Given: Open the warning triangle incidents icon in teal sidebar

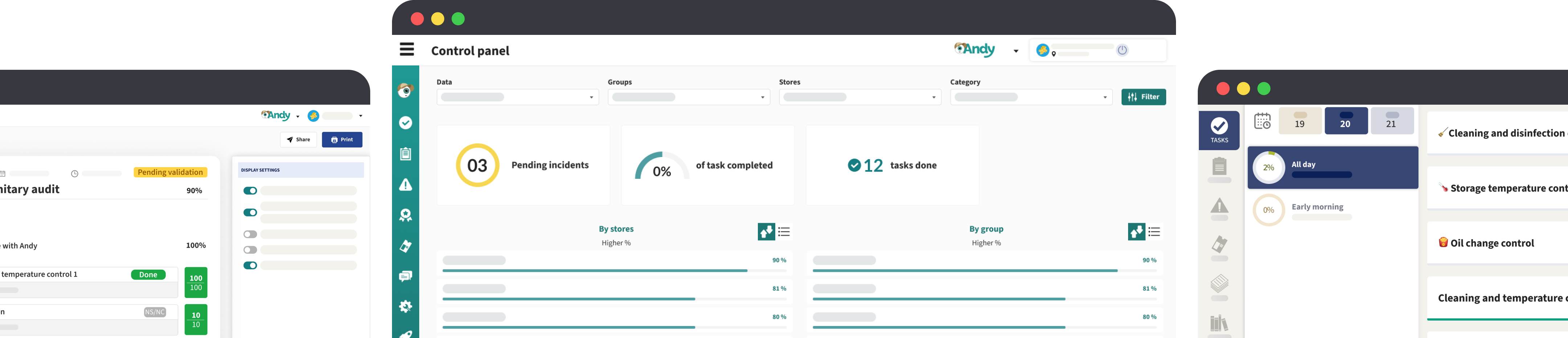Looking at the screenshot, I should click(x=405, y=185).
